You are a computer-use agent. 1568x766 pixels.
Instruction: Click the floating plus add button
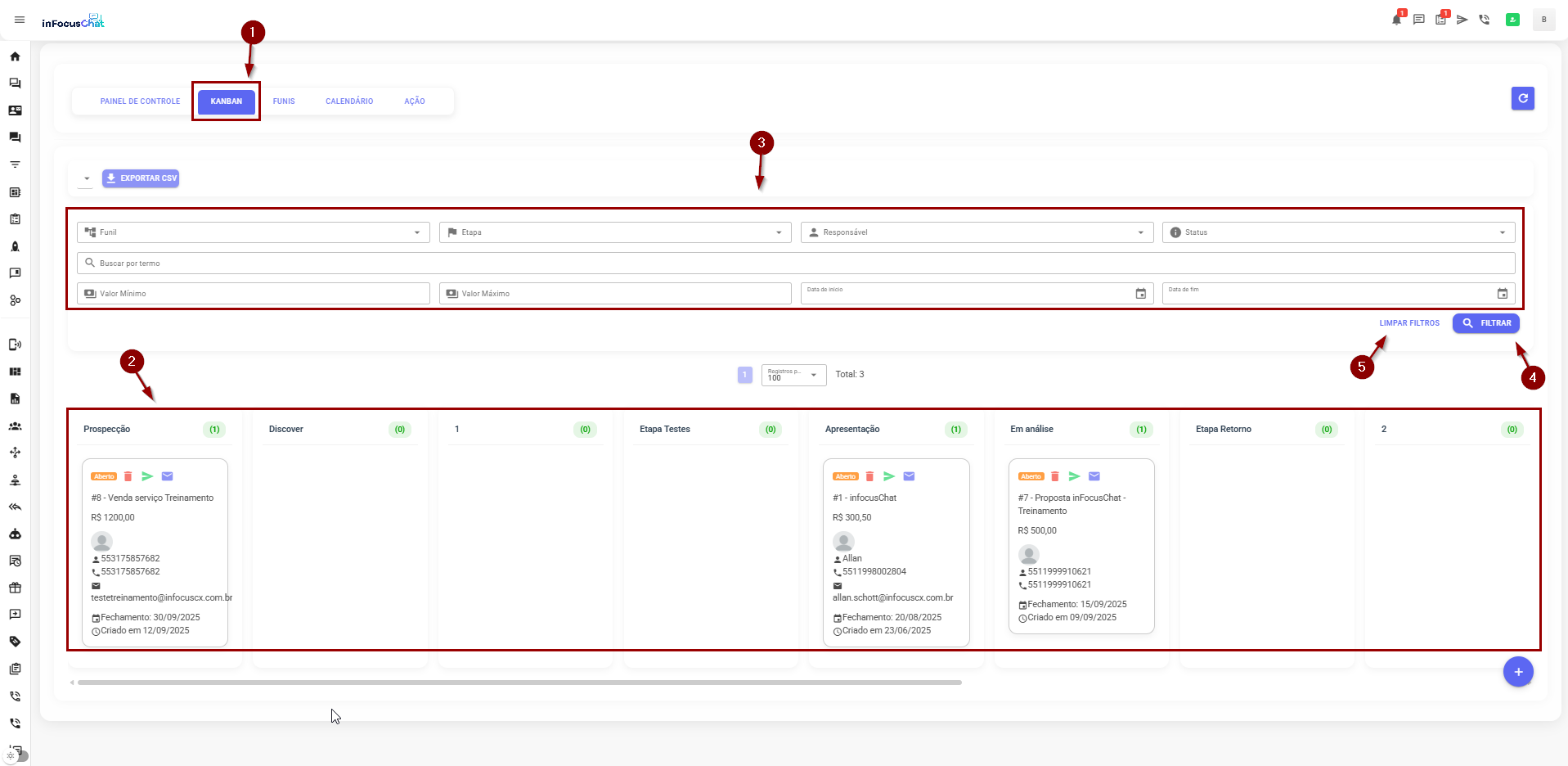coord(1517,672)
